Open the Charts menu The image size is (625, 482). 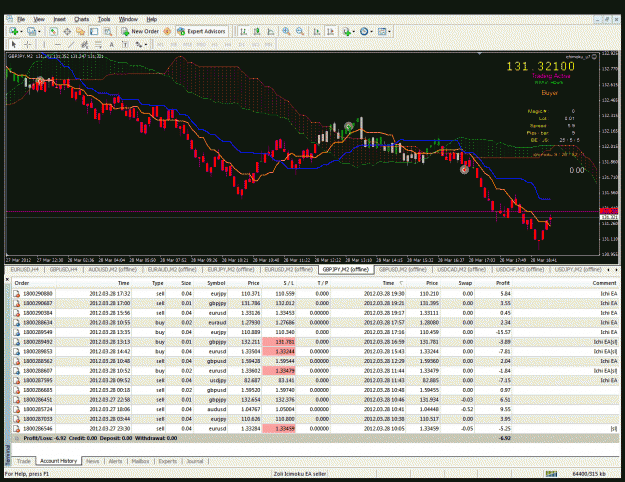point(81,19)
